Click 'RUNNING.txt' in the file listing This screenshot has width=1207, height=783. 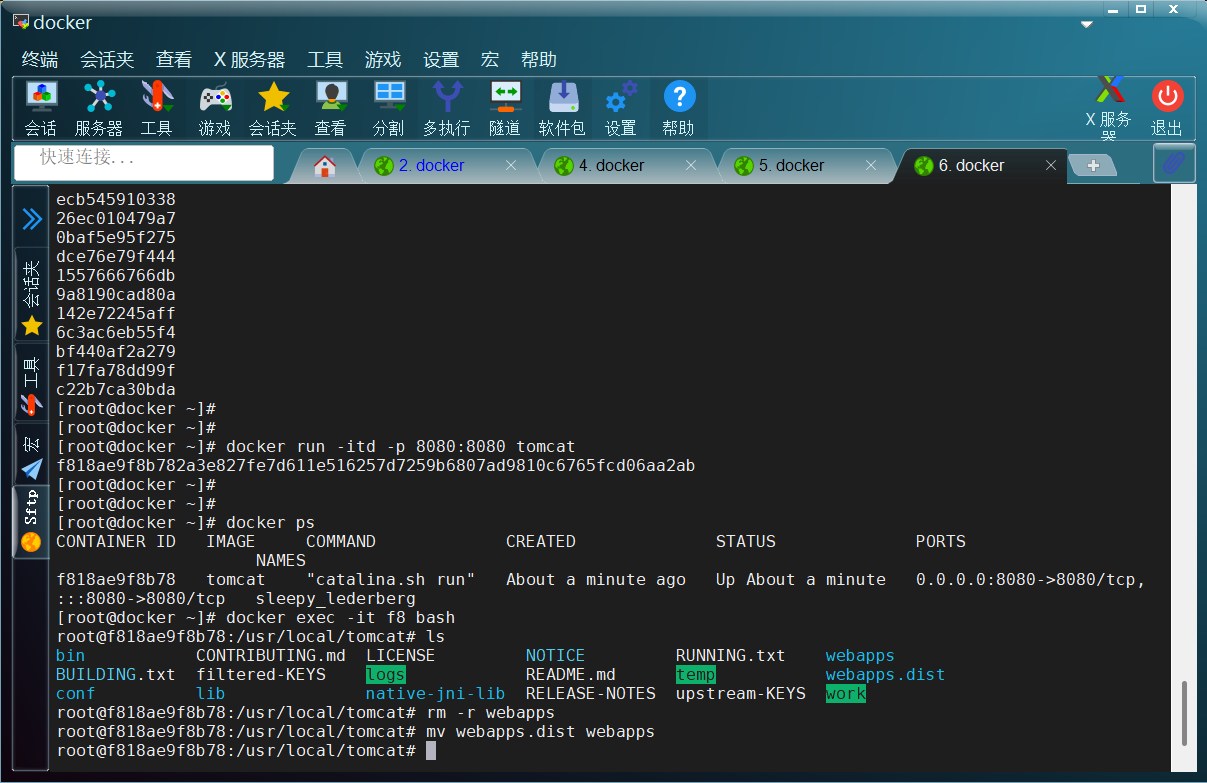click(x=731, y=656)
